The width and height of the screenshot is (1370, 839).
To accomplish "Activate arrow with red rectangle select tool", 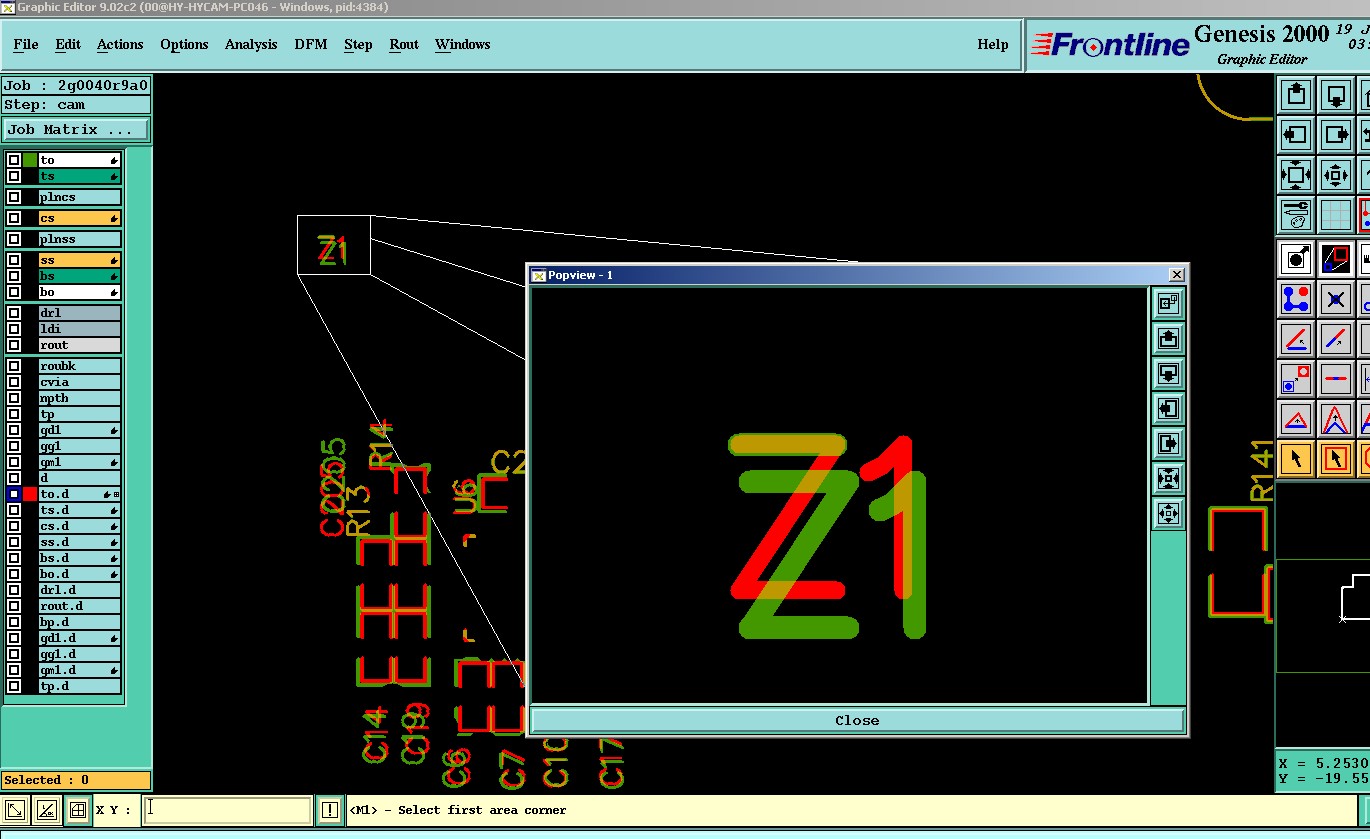I will (1336, 459).
